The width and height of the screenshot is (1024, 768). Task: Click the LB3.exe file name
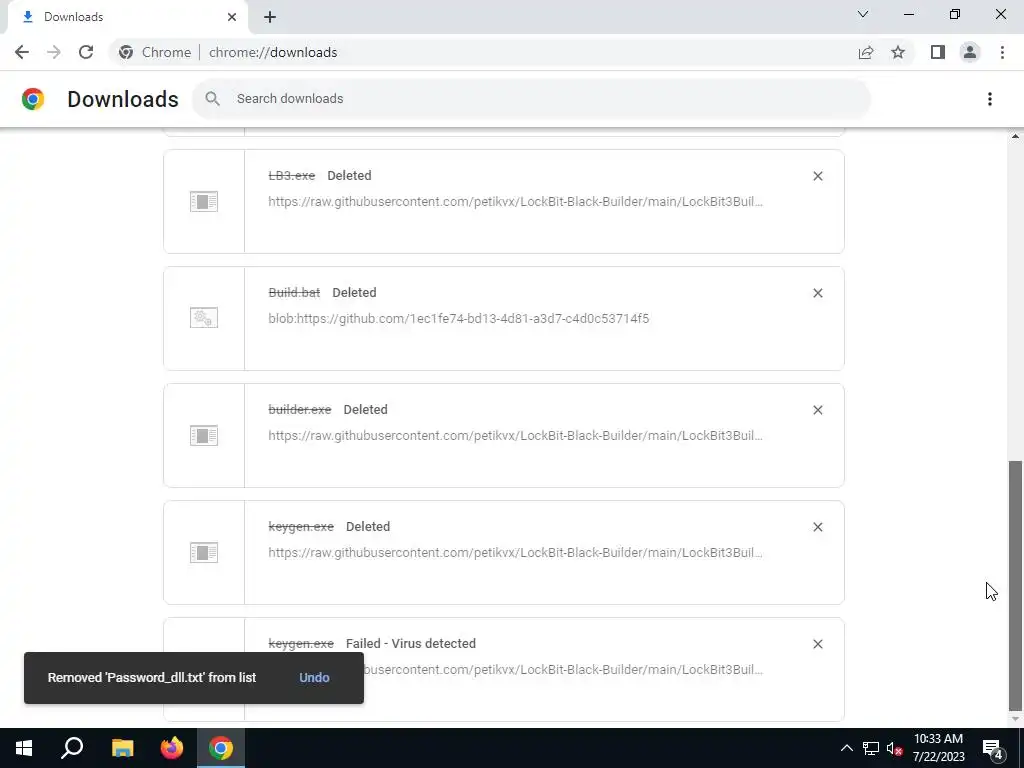(x=292, y=176)
